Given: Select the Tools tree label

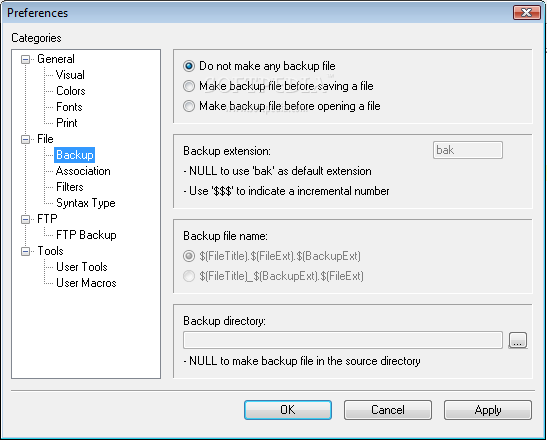Looking at the screenshot, I should pos(50,251).
